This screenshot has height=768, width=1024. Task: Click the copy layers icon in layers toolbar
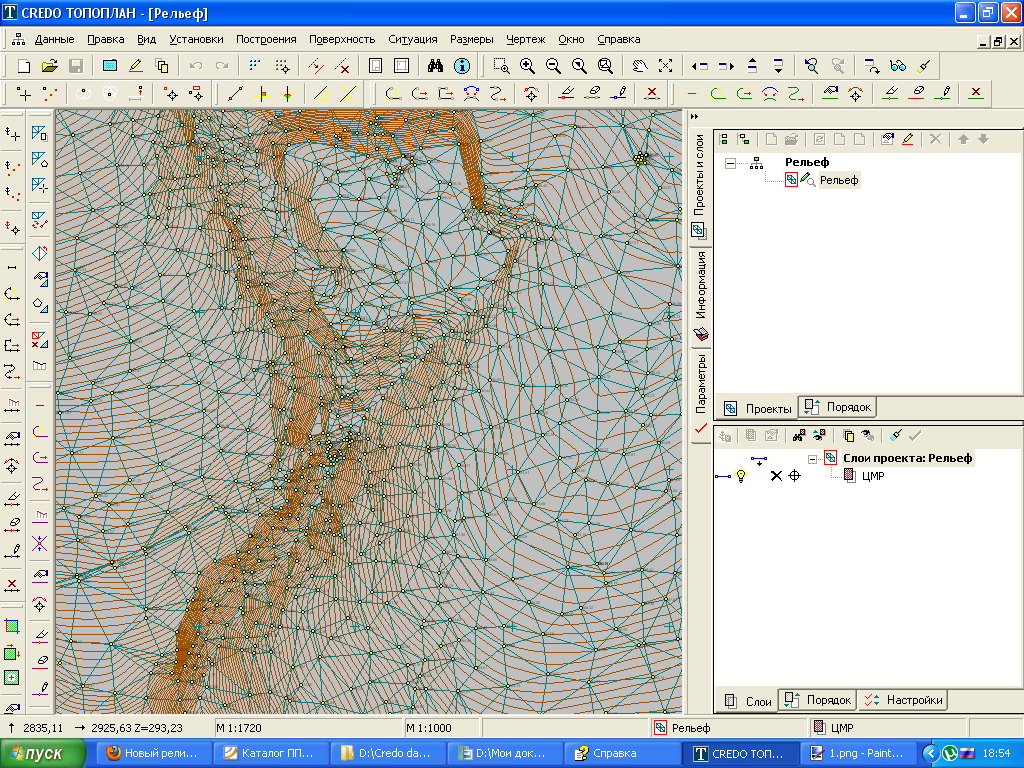point(848,436)
